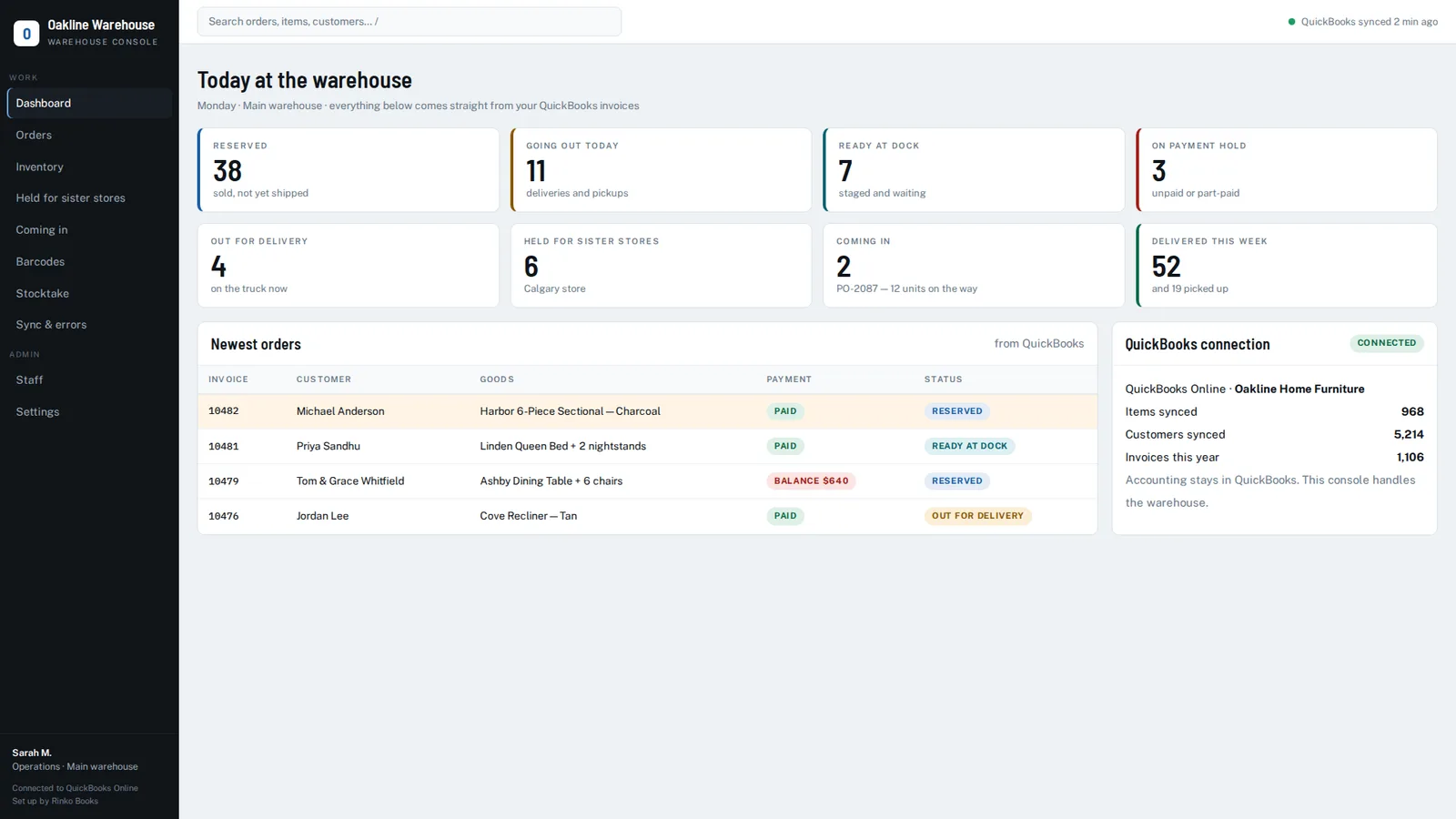The image size is (1456, 819).
Task: Click QuickBooks synced 2 min ago text
Action: [1370, 22]
